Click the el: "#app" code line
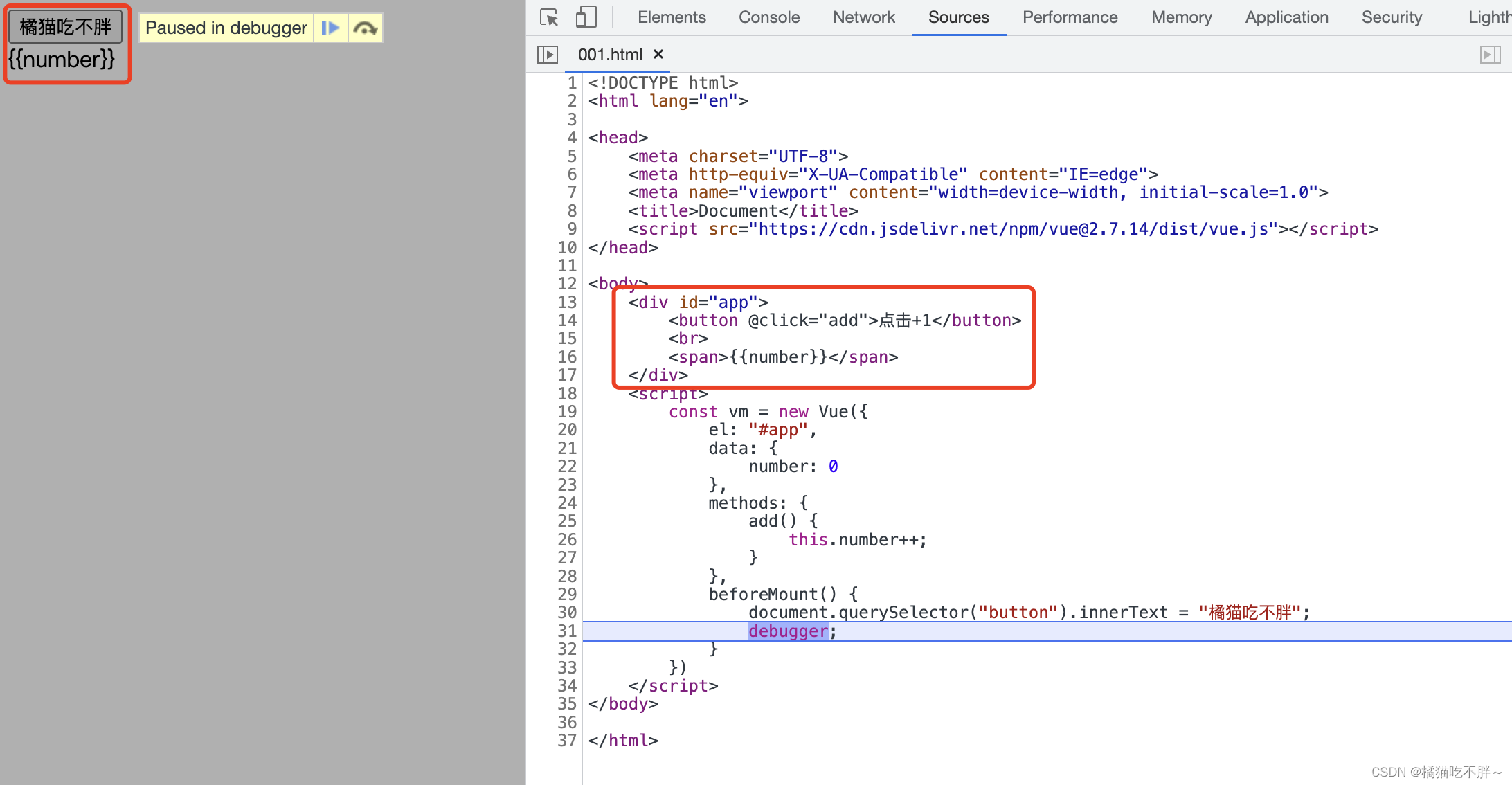The height and width of the screenshot is (785, 1512). click(762, 429)
